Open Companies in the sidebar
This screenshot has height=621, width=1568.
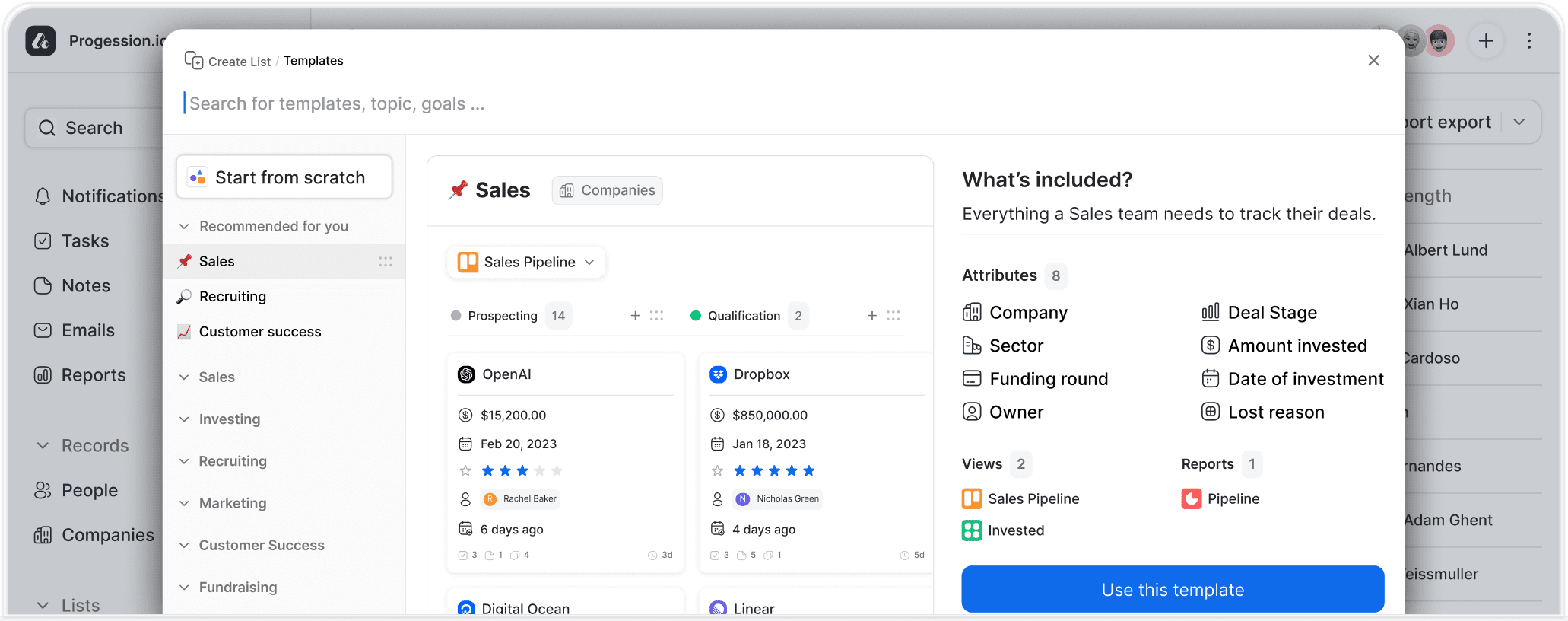pyautogui.click(x=94, y=535)
